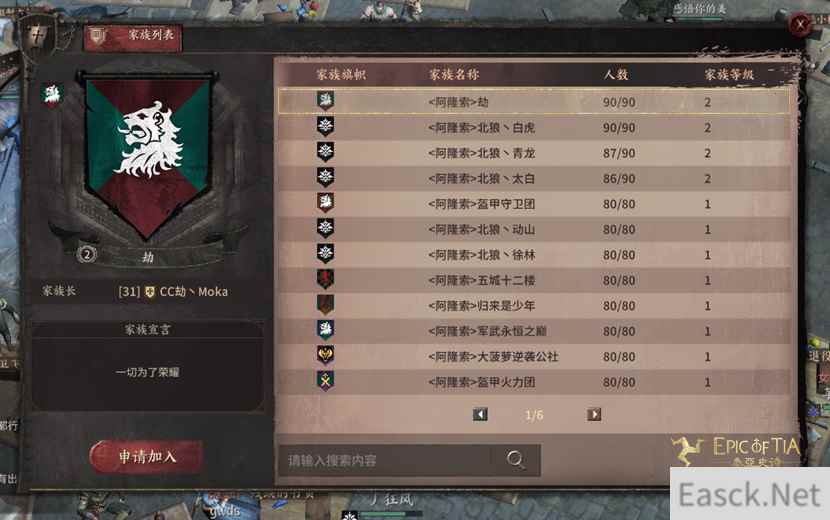Select the 盔甲守卫团 clan emblem icon
Viewport: 830px width, 520px height.
point(325,203)
